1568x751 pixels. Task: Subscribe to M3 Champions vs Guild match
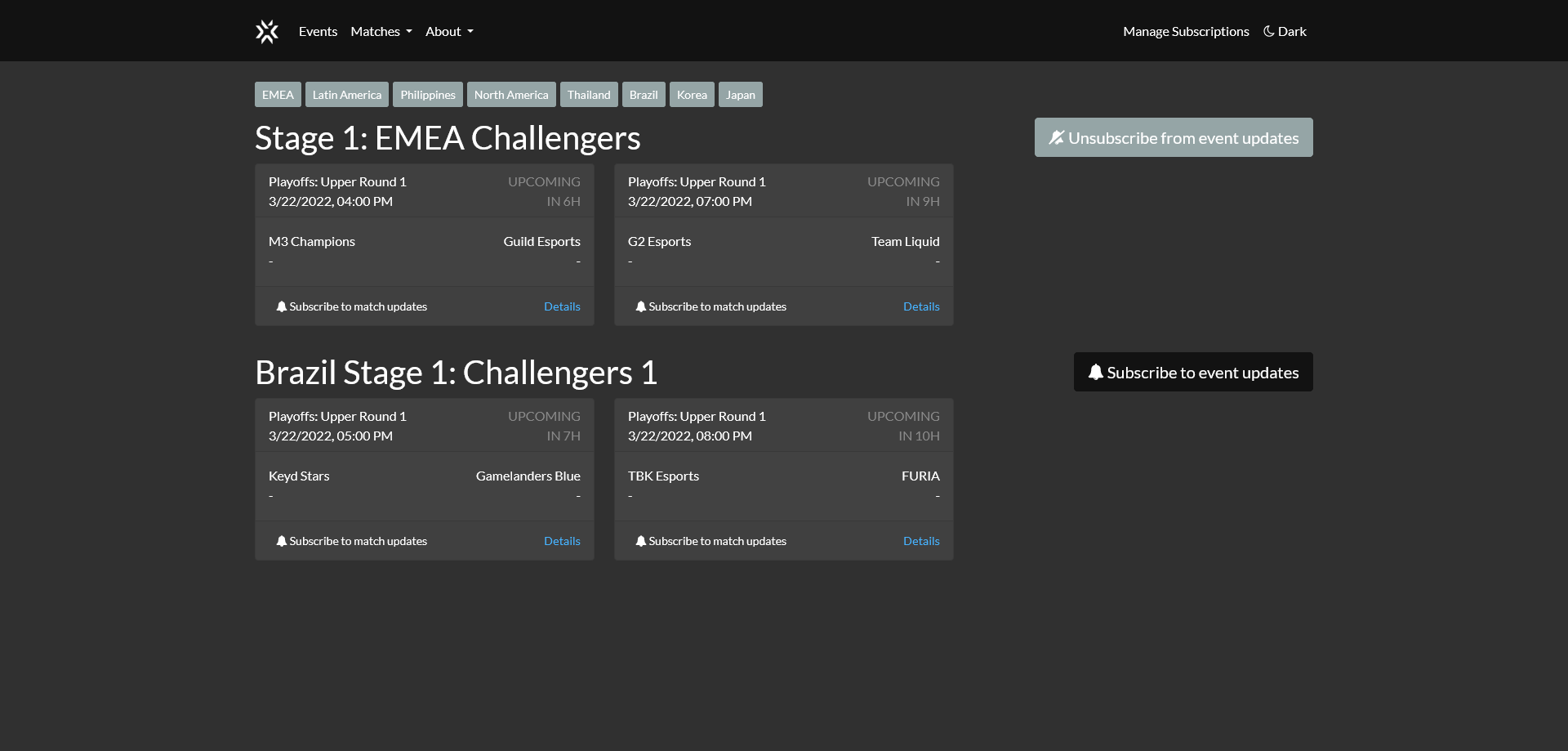click(x=352, y=306)
